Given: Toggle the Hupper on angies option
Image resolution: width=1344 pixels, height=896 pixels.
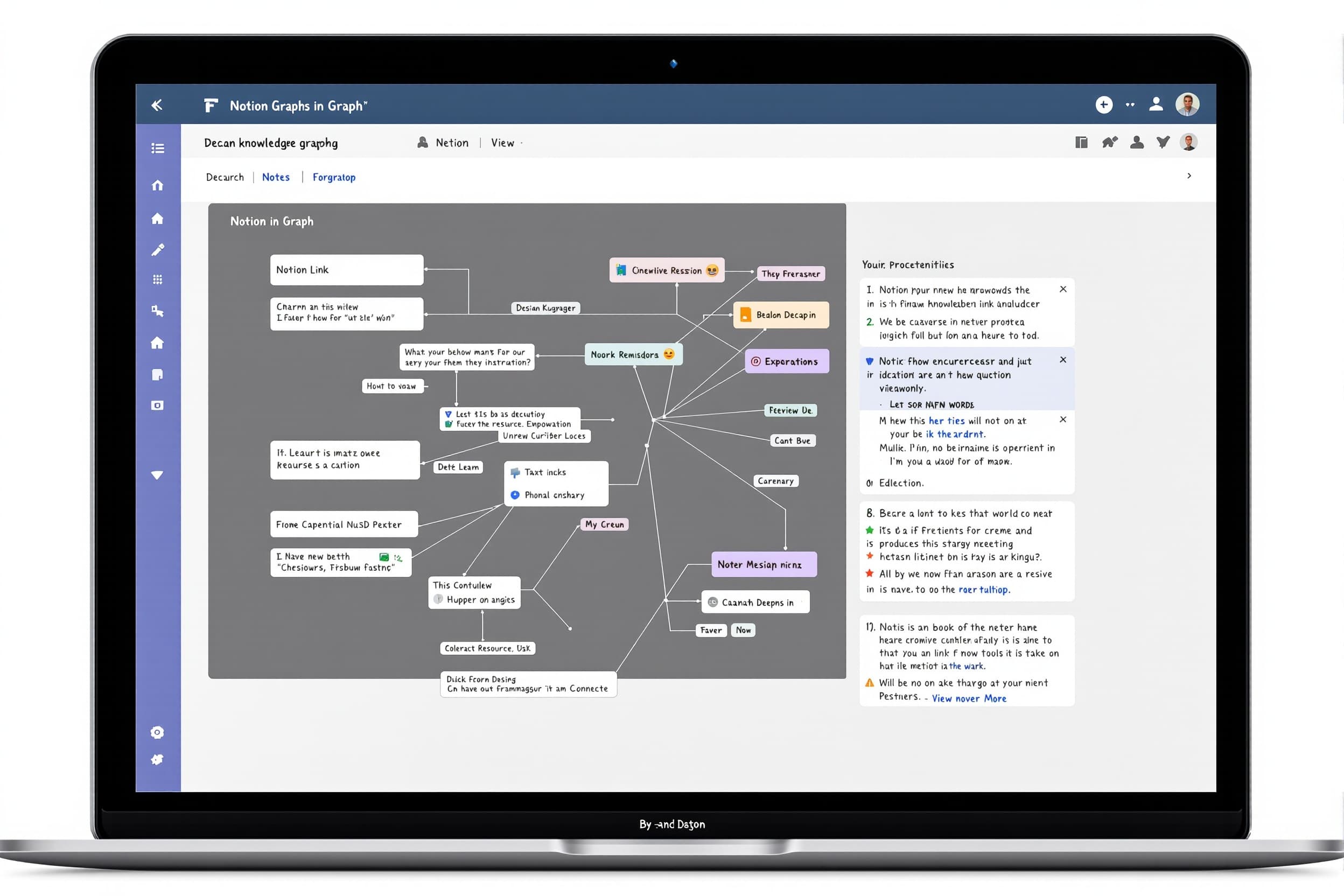Looking at the screenshot, I should (x=438, y=599).
